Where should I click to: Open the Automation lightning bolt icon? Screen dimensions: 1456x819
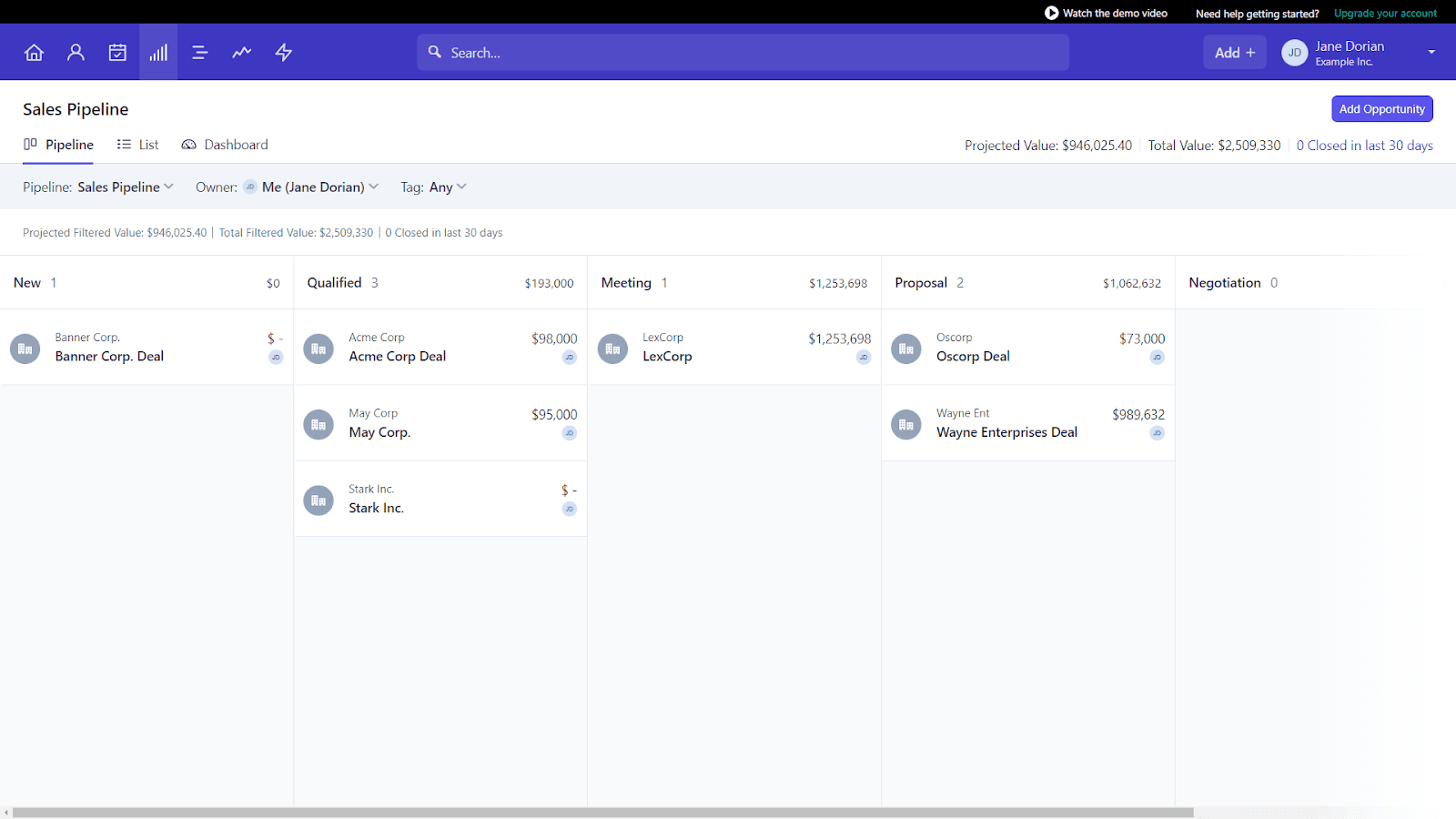click(283, 52)
